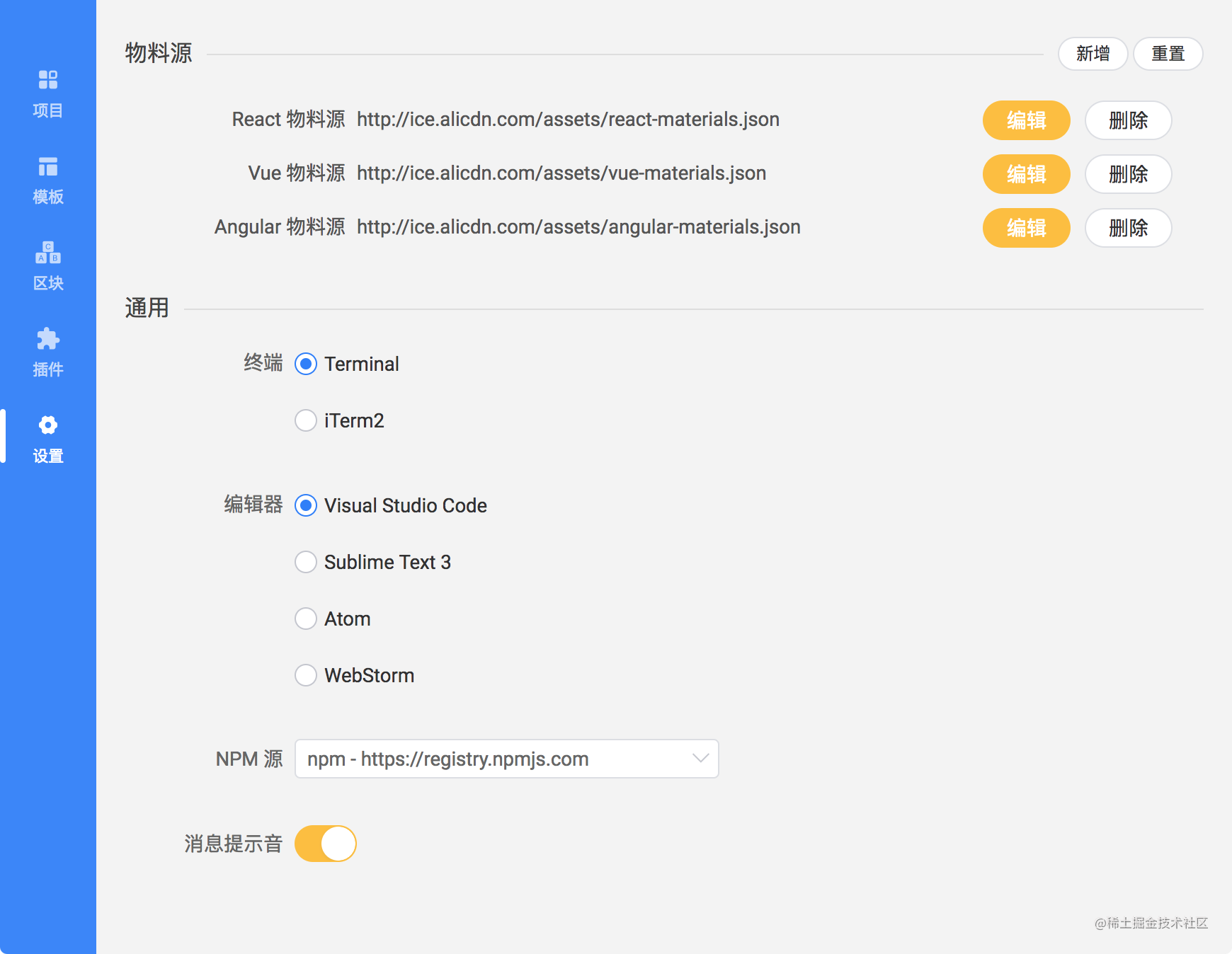The width and height of the screenshot is (1232, 954).
Task: Click the angular-materials.json URL text
Action: pyautogui.click(x=578, y=227)
